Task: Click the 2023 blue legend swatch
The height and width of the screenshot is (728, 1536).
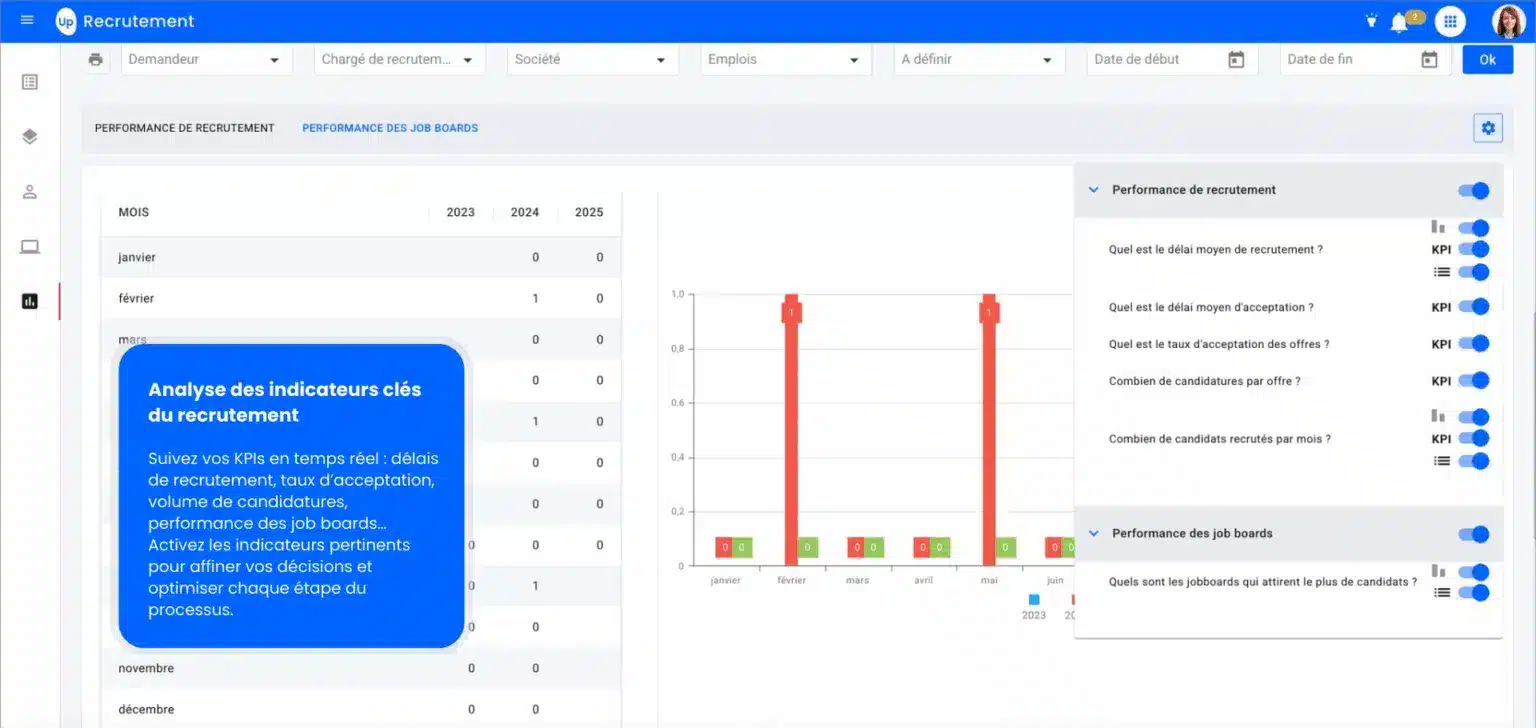Action: coord(1033,601)
